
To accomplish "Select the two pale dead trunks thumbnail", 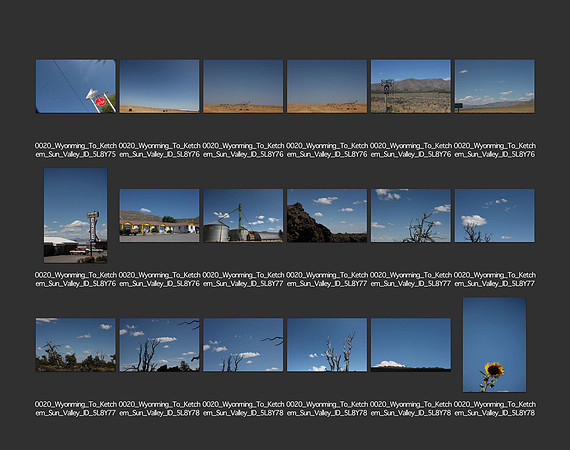I will click(x=327, y=345).
